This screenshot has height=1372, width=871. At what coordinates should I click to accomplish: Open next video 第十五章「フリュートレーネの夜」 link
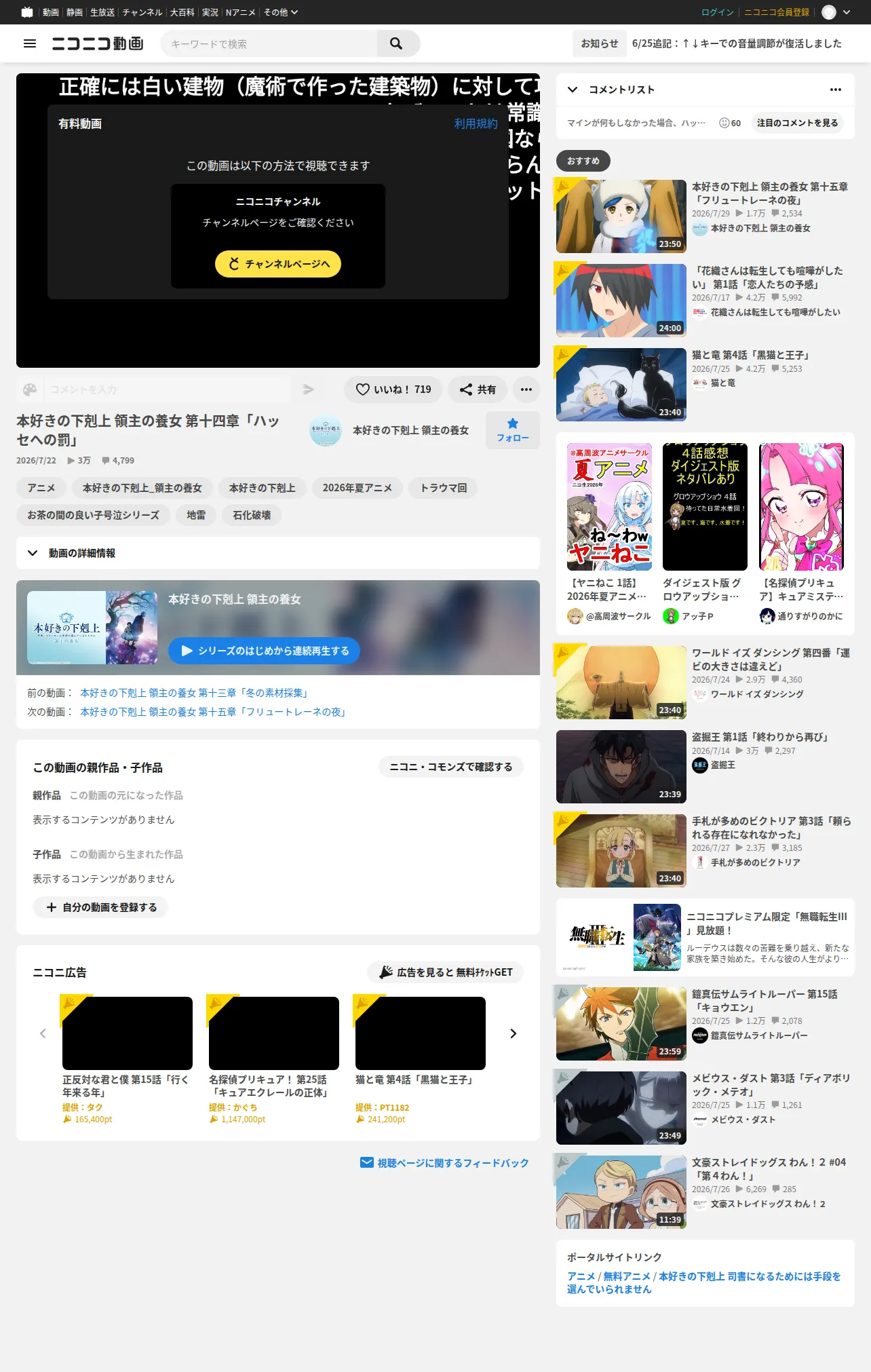tap(215, 712)
